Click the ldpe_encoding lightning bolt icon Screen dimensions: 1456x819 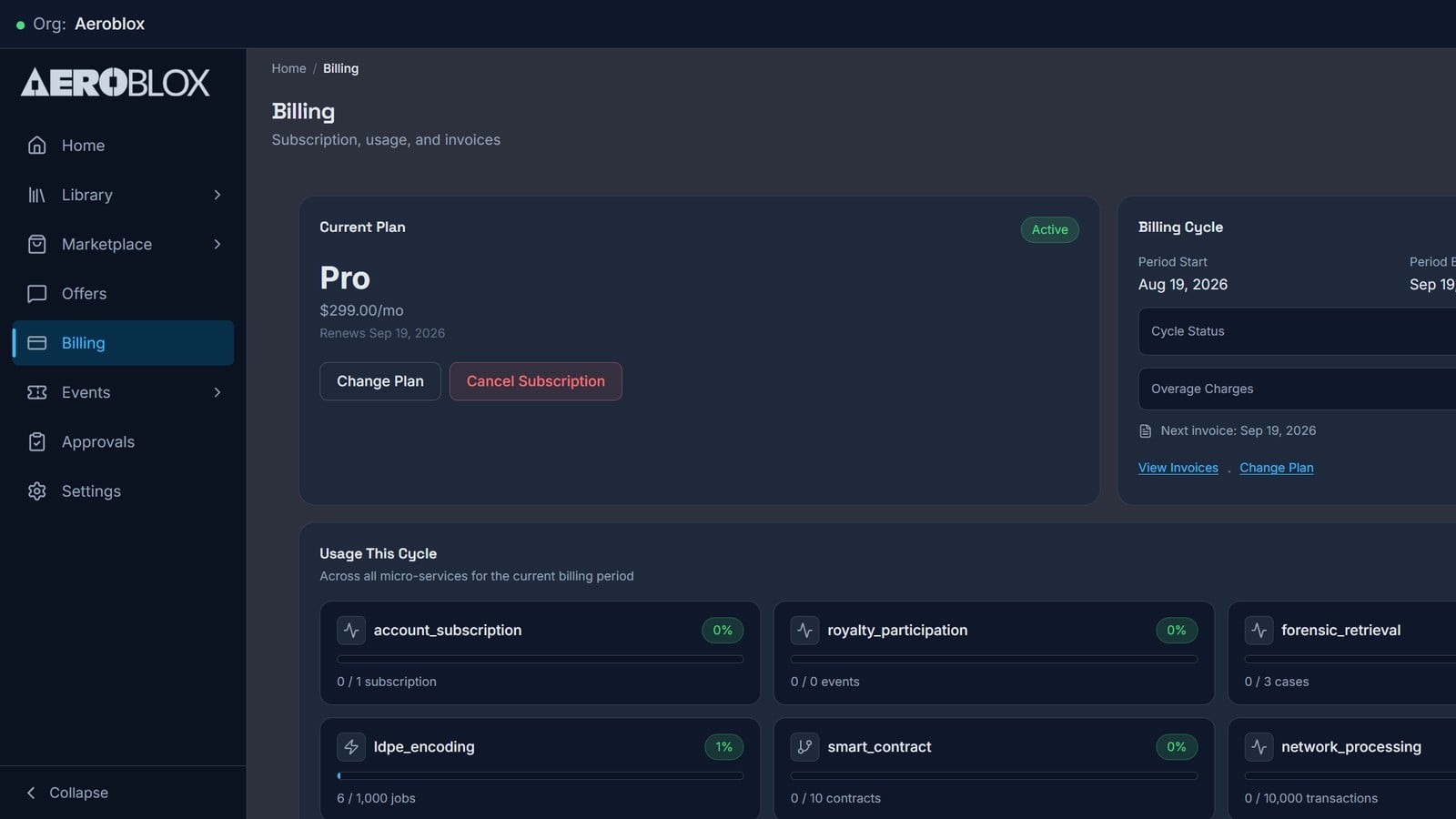[x=351, y=747]
